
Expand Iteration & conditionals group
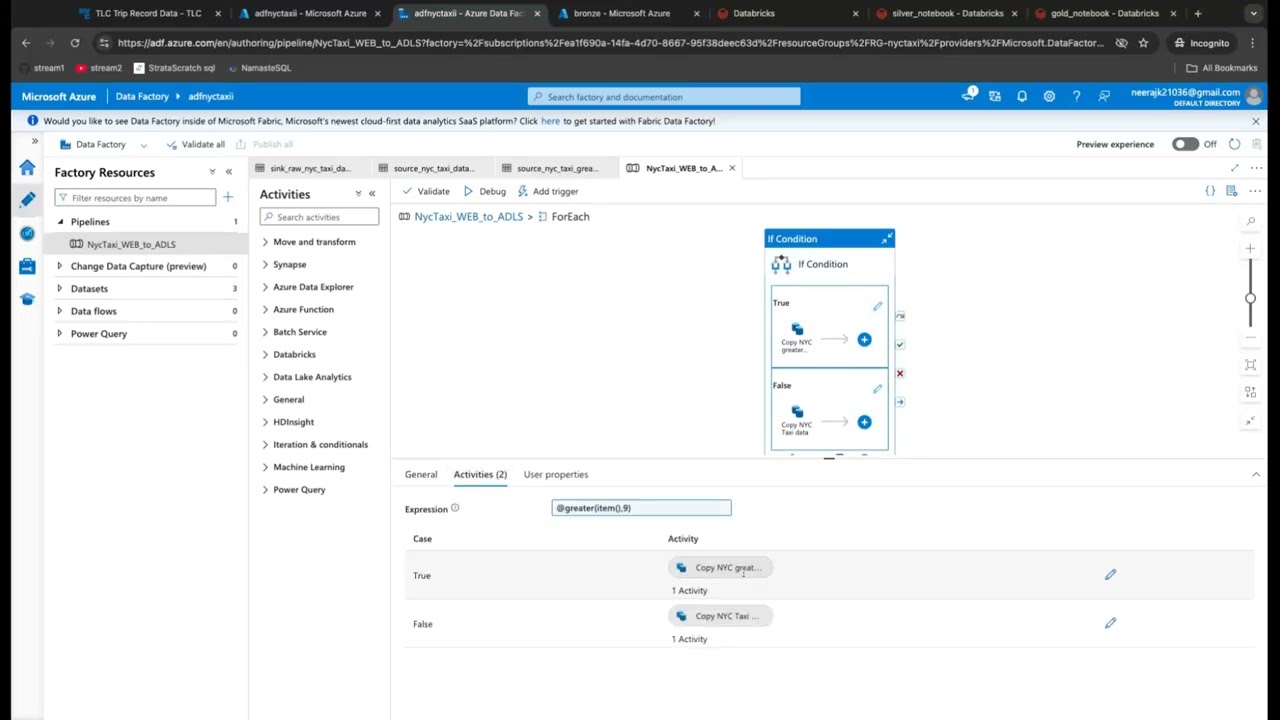pyautogui.click(x=265, y=445)
